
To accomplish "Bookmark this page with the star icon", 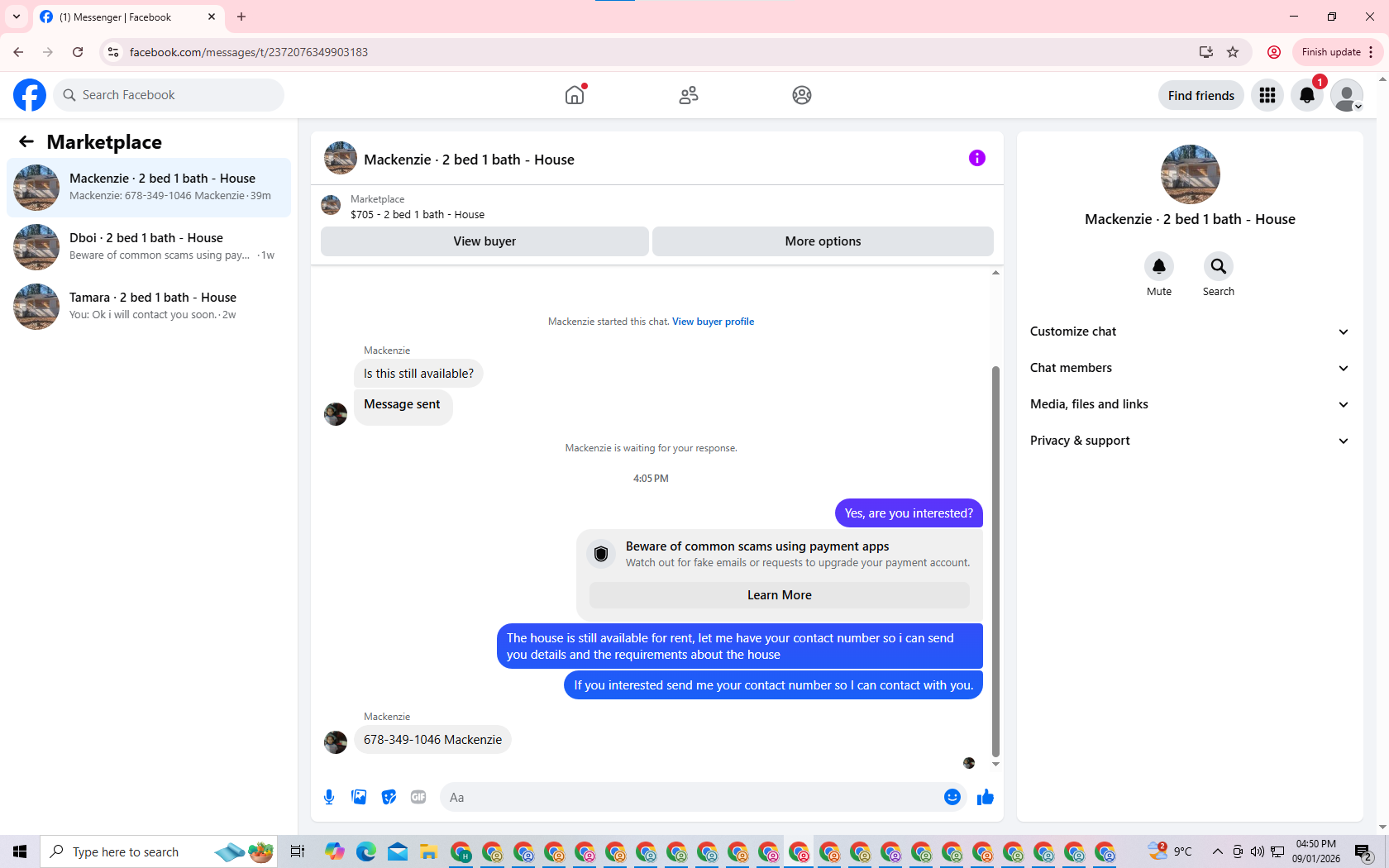I will 1233,52.
